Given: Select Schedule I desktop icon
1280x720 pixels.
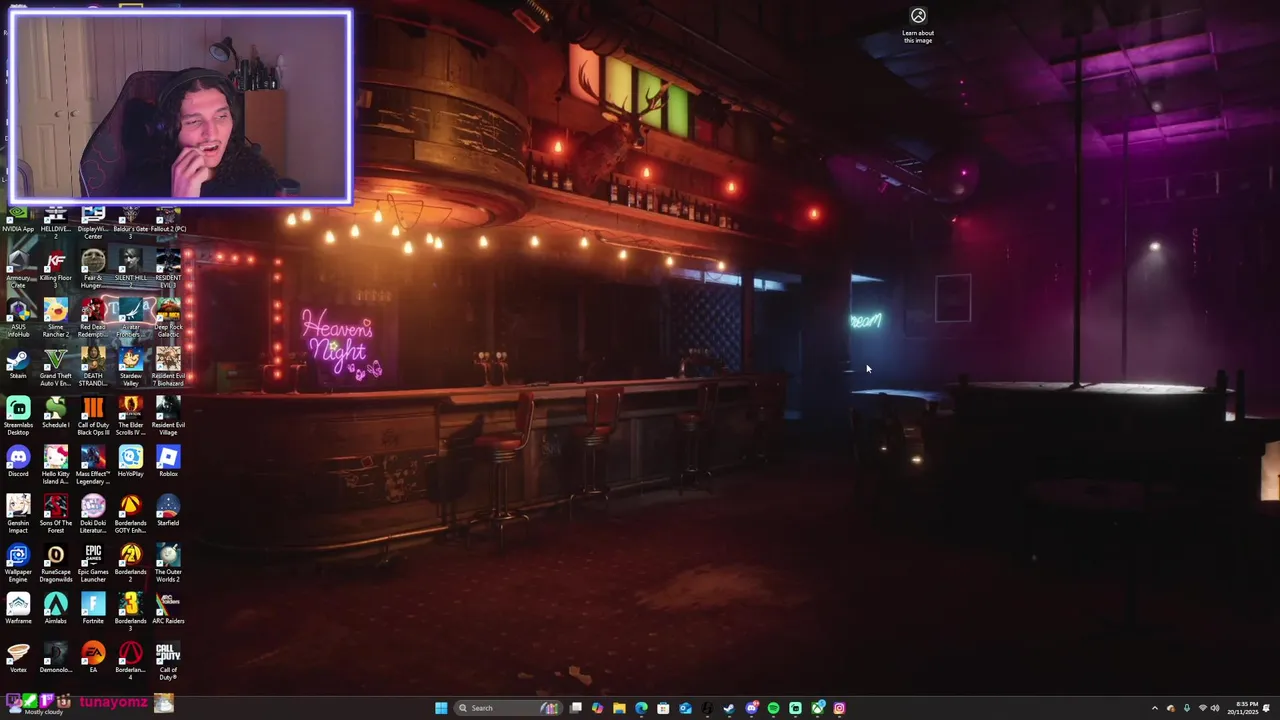Looking at the screenshot, I should pos(55,413).
